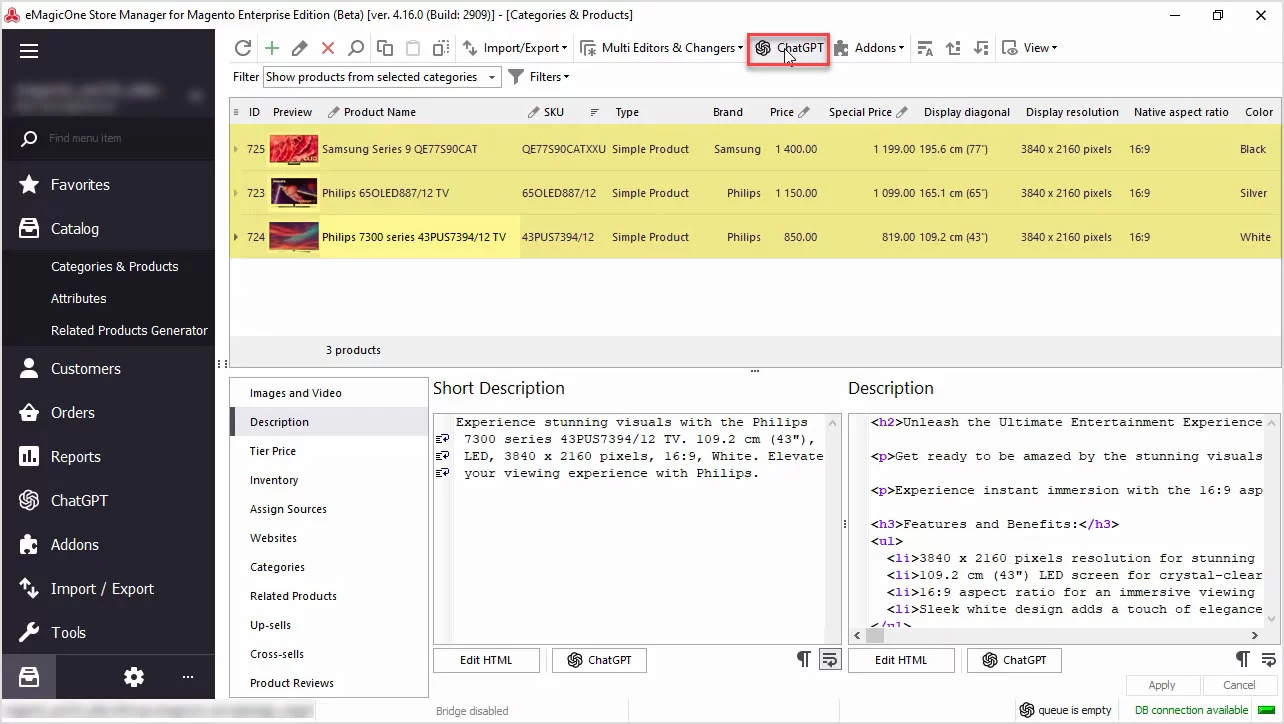The width and height of the screenshot is (1284, 724).
Task: Open ChatGPT in sidebar menu
Action: click(108, 501)
